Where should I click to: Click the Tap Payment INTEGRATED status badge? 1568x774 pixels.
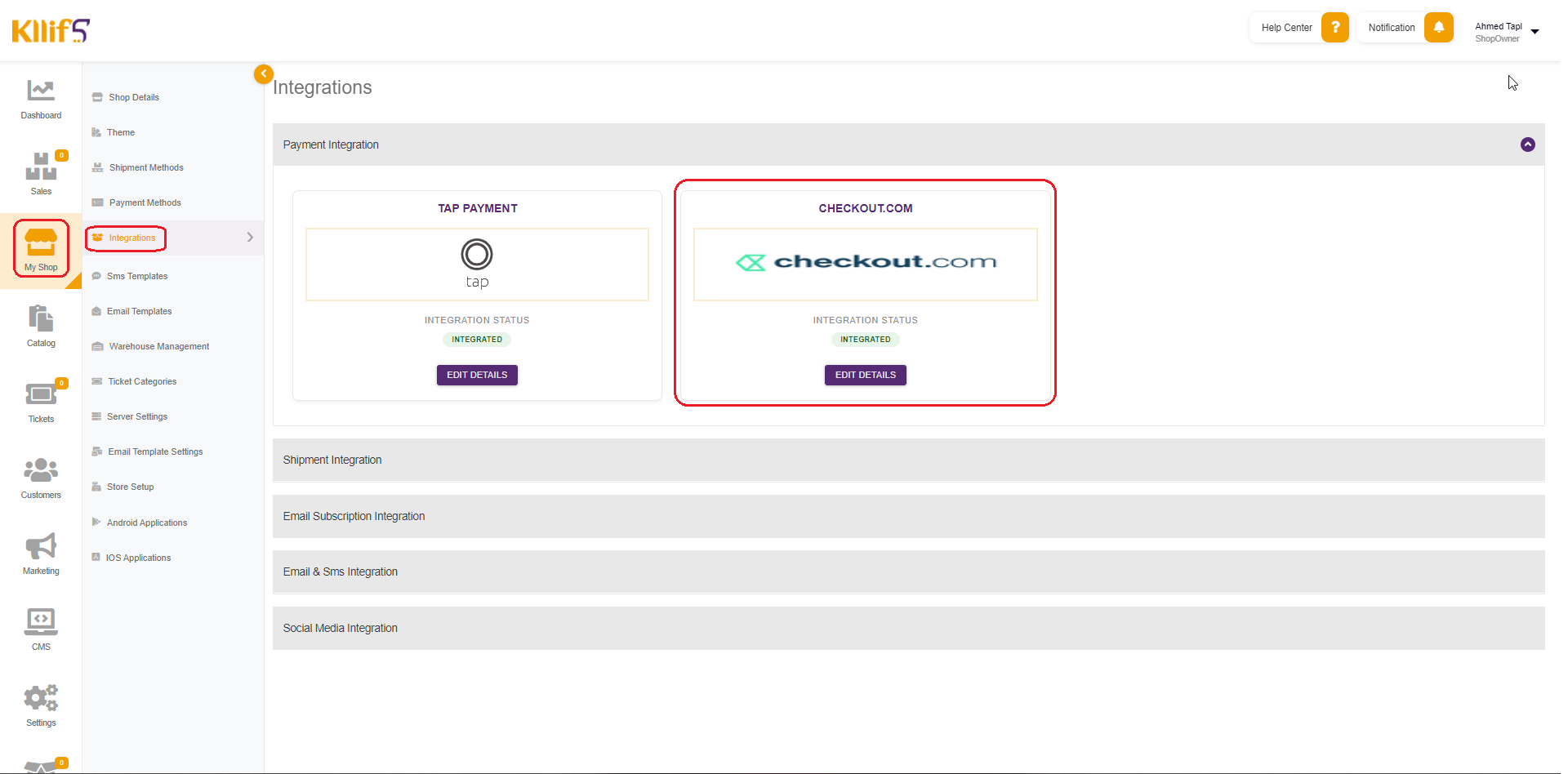pyautogui.click(x=477, y=340)
